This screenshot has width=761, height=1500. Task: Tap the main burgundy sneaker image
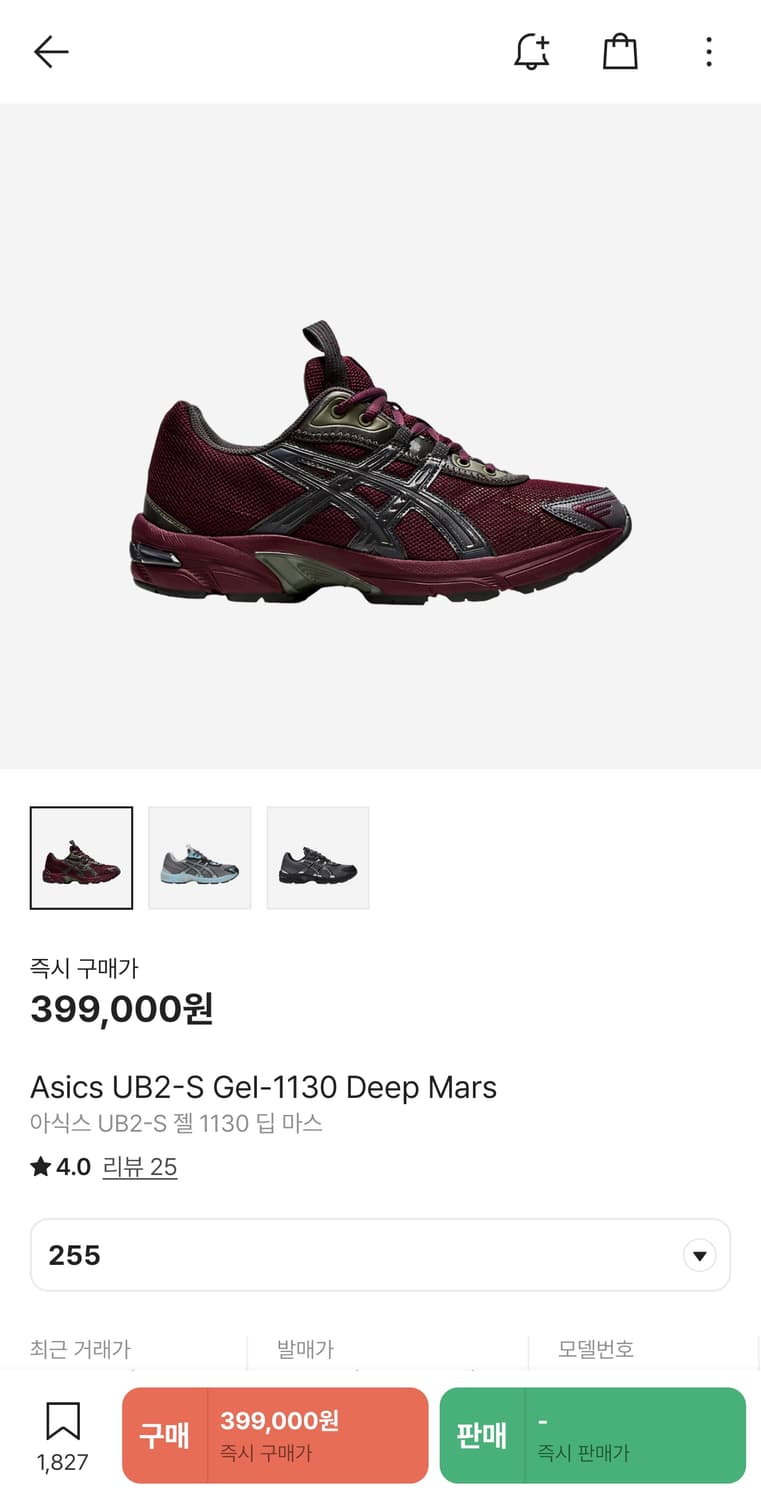click(380, 462)
